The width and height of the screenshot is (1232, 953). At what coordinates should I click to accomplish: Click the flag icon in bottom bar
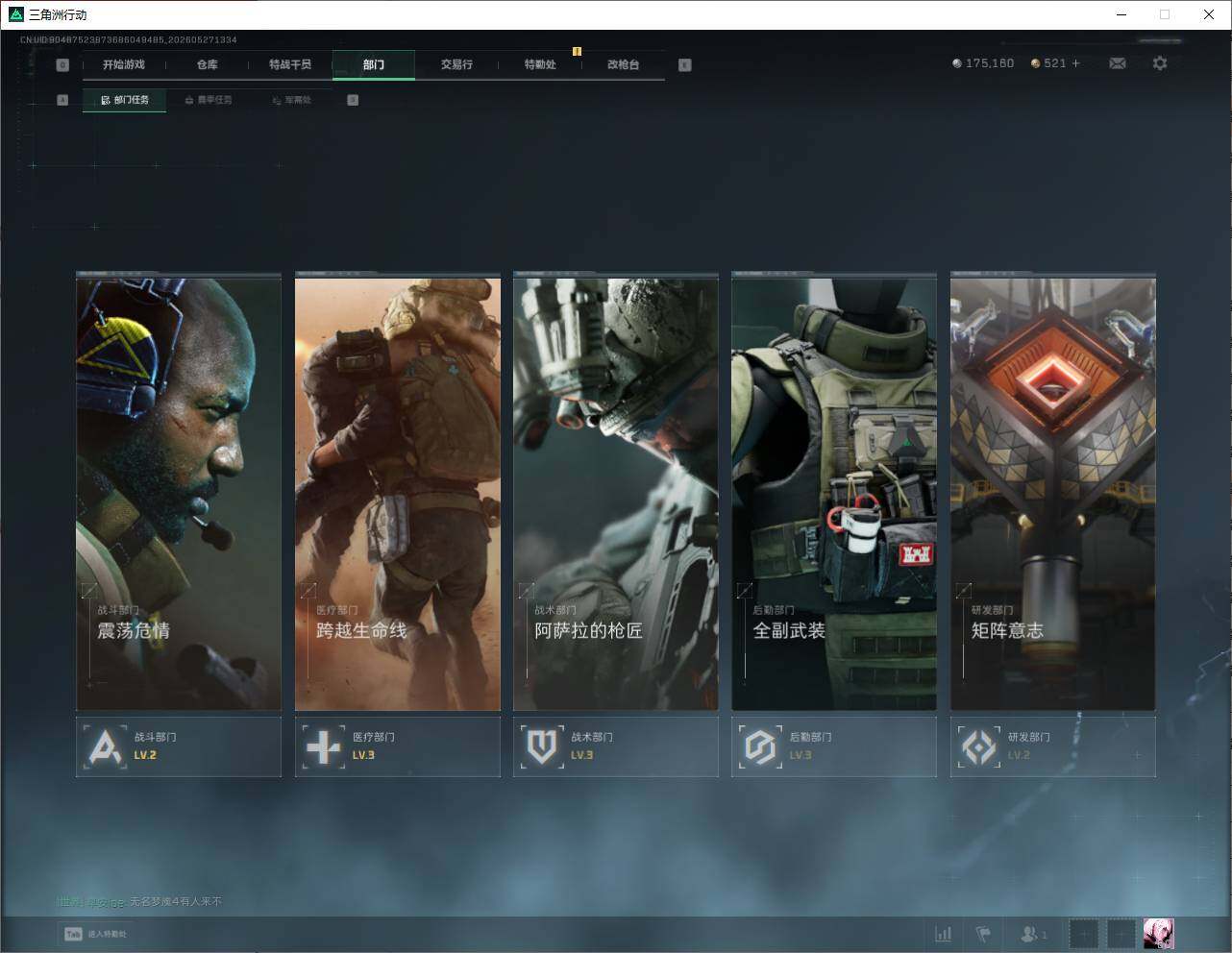pyautogui.click(x=983, y=934)
